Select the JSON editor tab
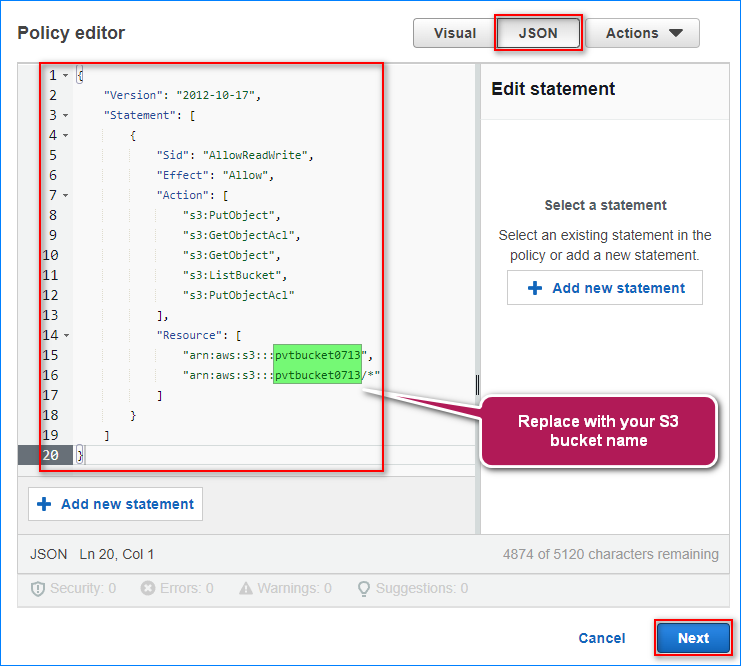This screenshot has width=741, height=666. coord(538,33)
